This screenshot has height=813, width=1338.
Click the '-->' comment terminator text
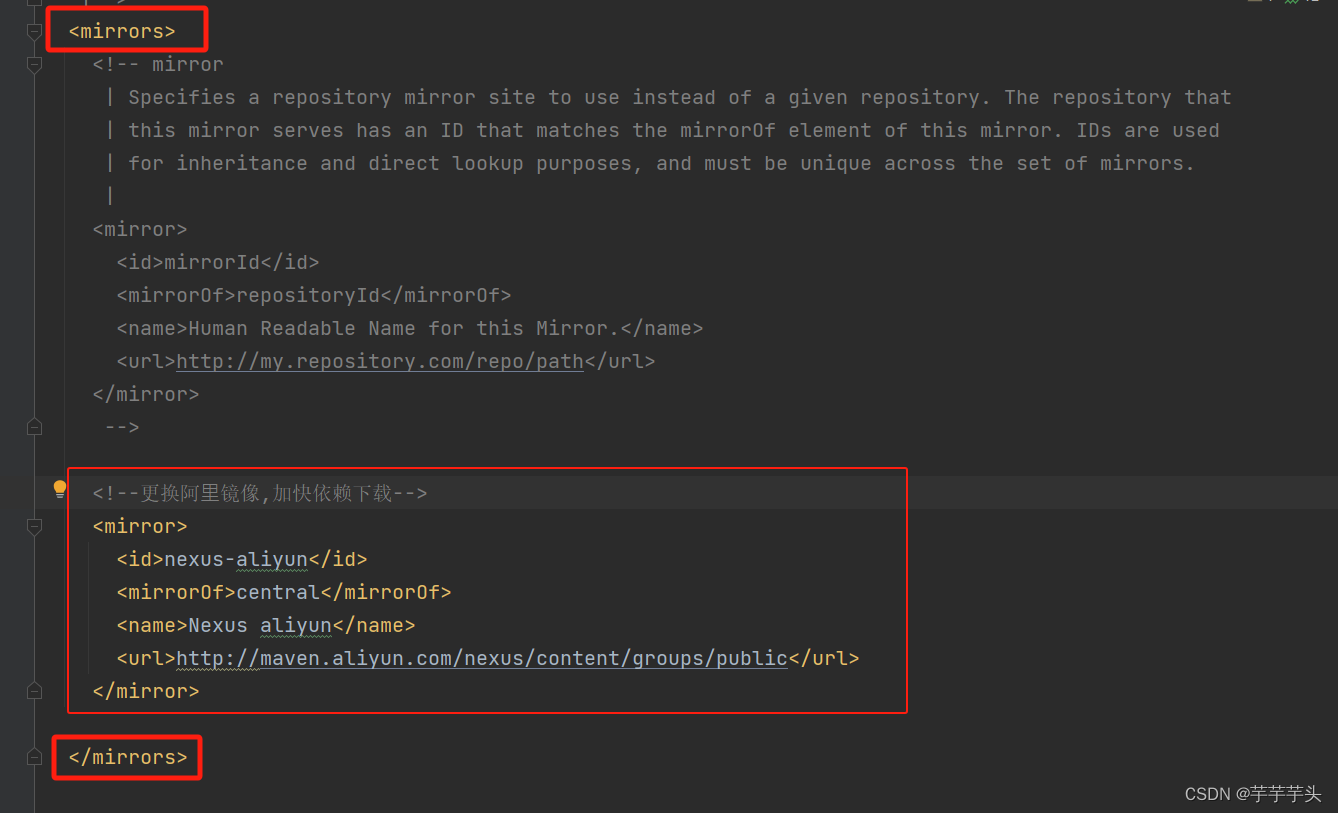[122, 427]
